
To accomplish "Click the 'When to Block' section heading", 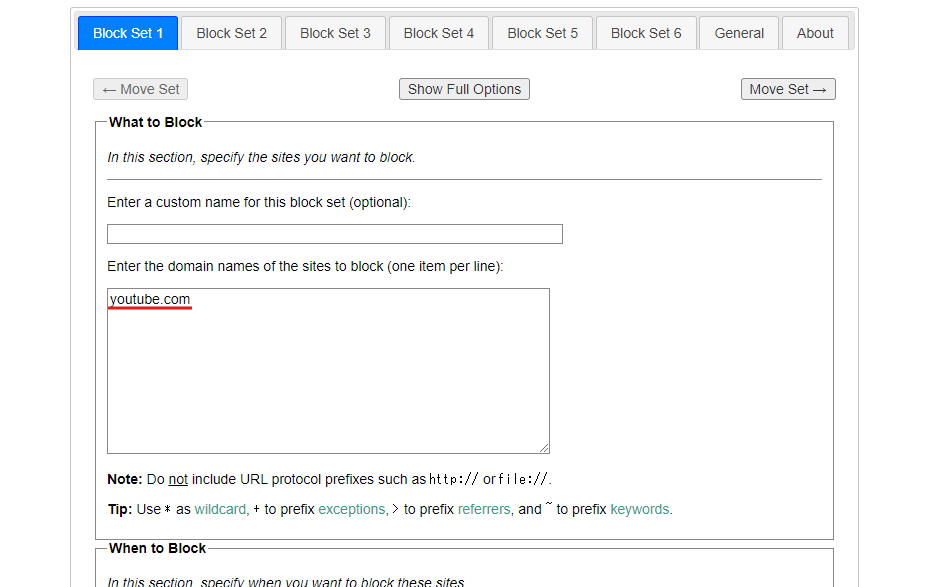I will [x=157, y=548].
